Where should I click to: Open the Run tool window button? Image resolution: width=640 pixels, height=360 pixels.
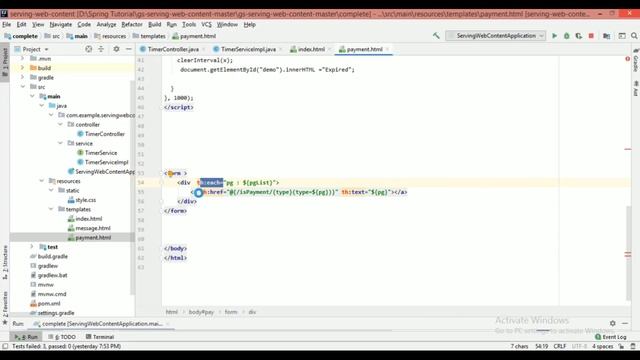click(x=26, y=337)
